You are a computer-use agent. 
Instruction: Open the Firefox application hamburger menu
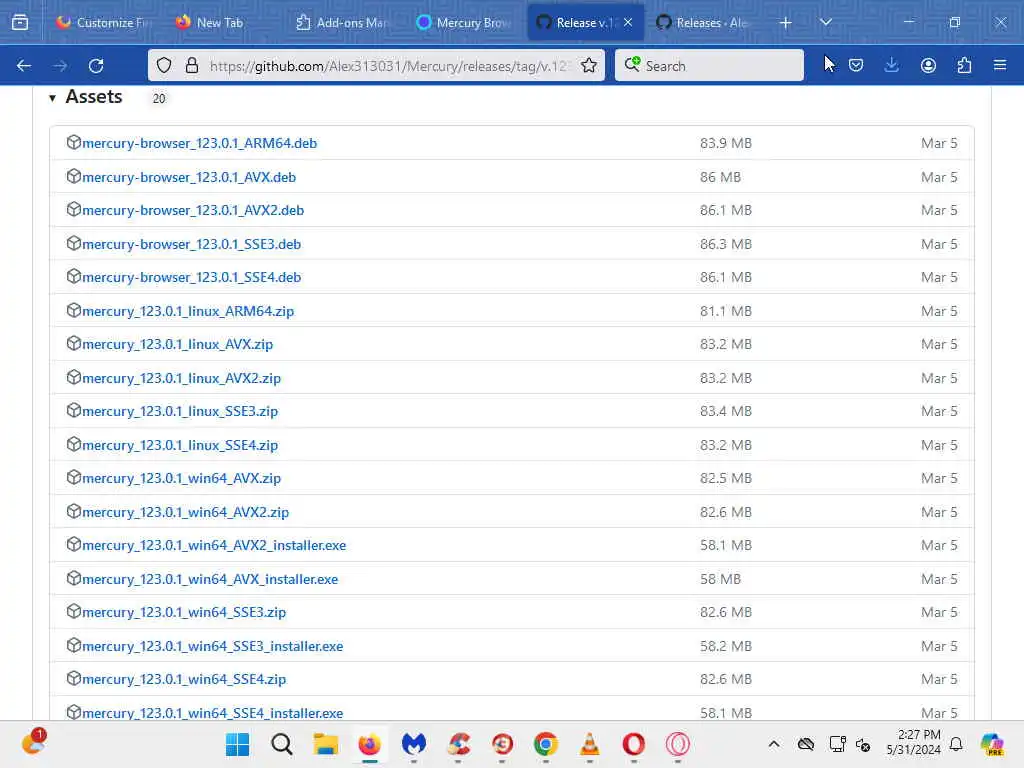coord(1000,65)
